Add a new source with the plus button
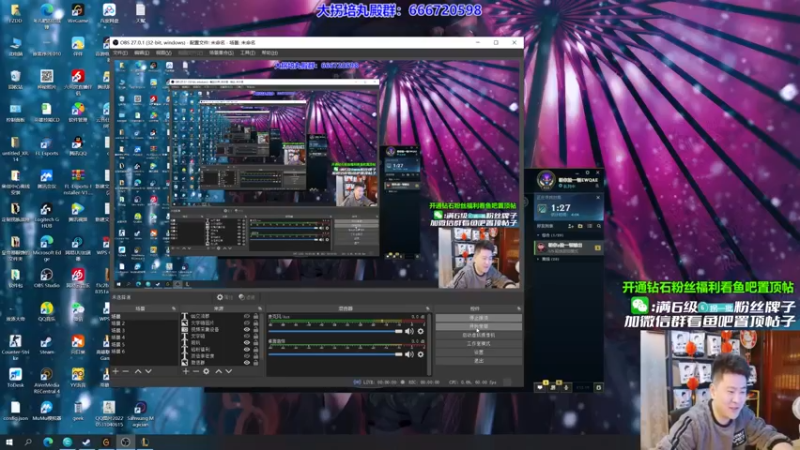Image resolution: width=800 pixels, height=450 pixels. click(186, 371)
